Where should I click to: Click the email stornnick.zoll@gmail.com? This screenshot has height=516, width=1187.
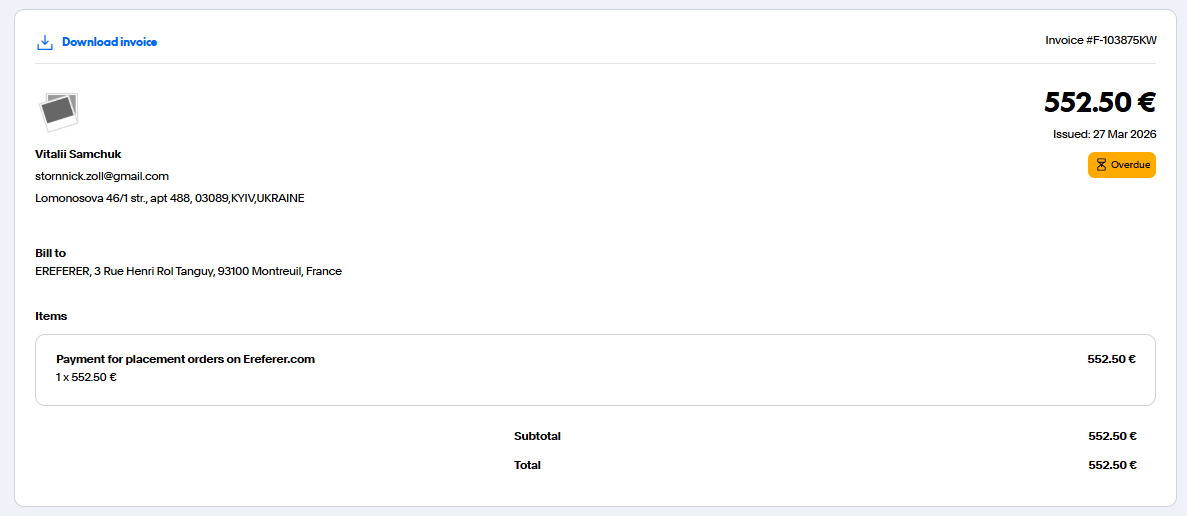tap(102, 176)
